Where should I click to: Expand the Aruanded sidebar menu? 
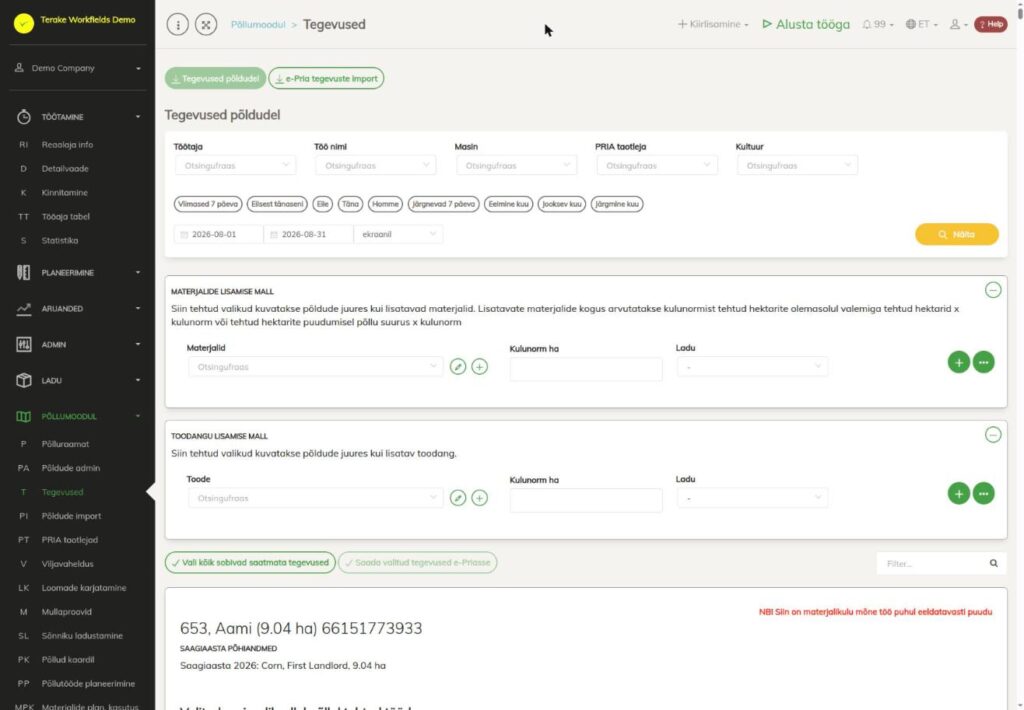[78, 308]
